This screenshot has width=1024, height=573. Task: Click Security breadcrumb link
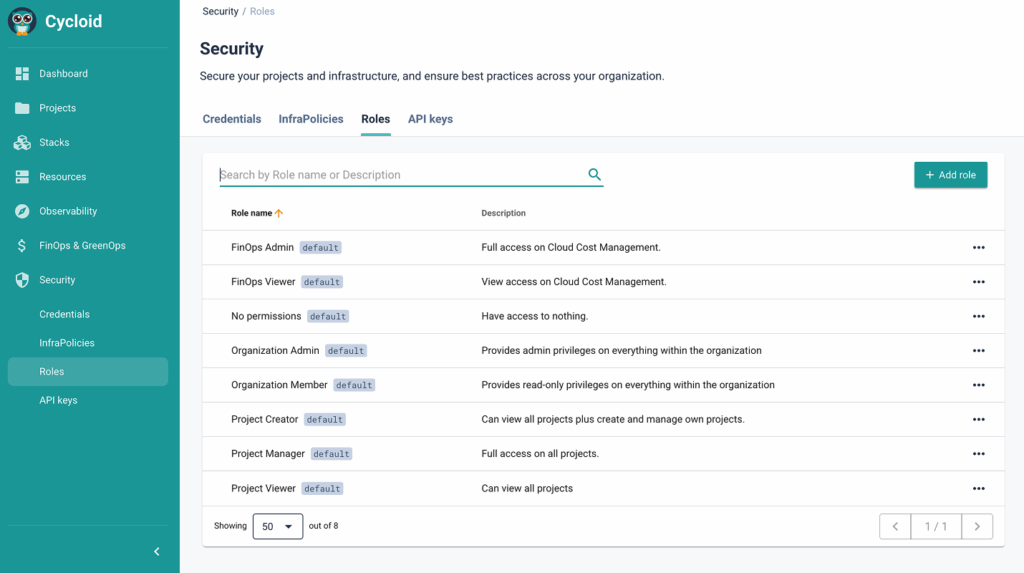(x=220, y=12)
